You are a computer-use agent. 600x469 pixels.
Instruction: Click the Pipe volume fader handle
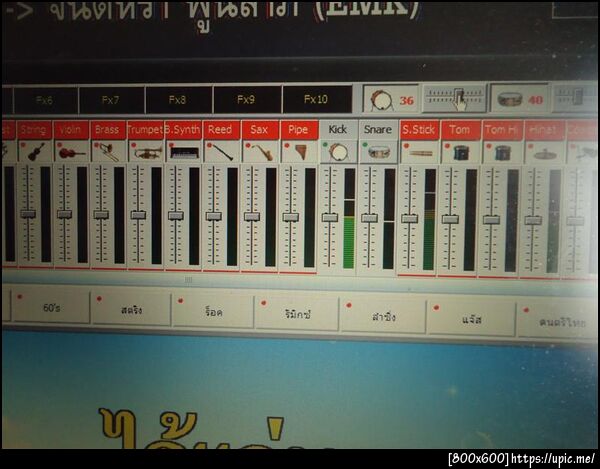coord(291,217)
